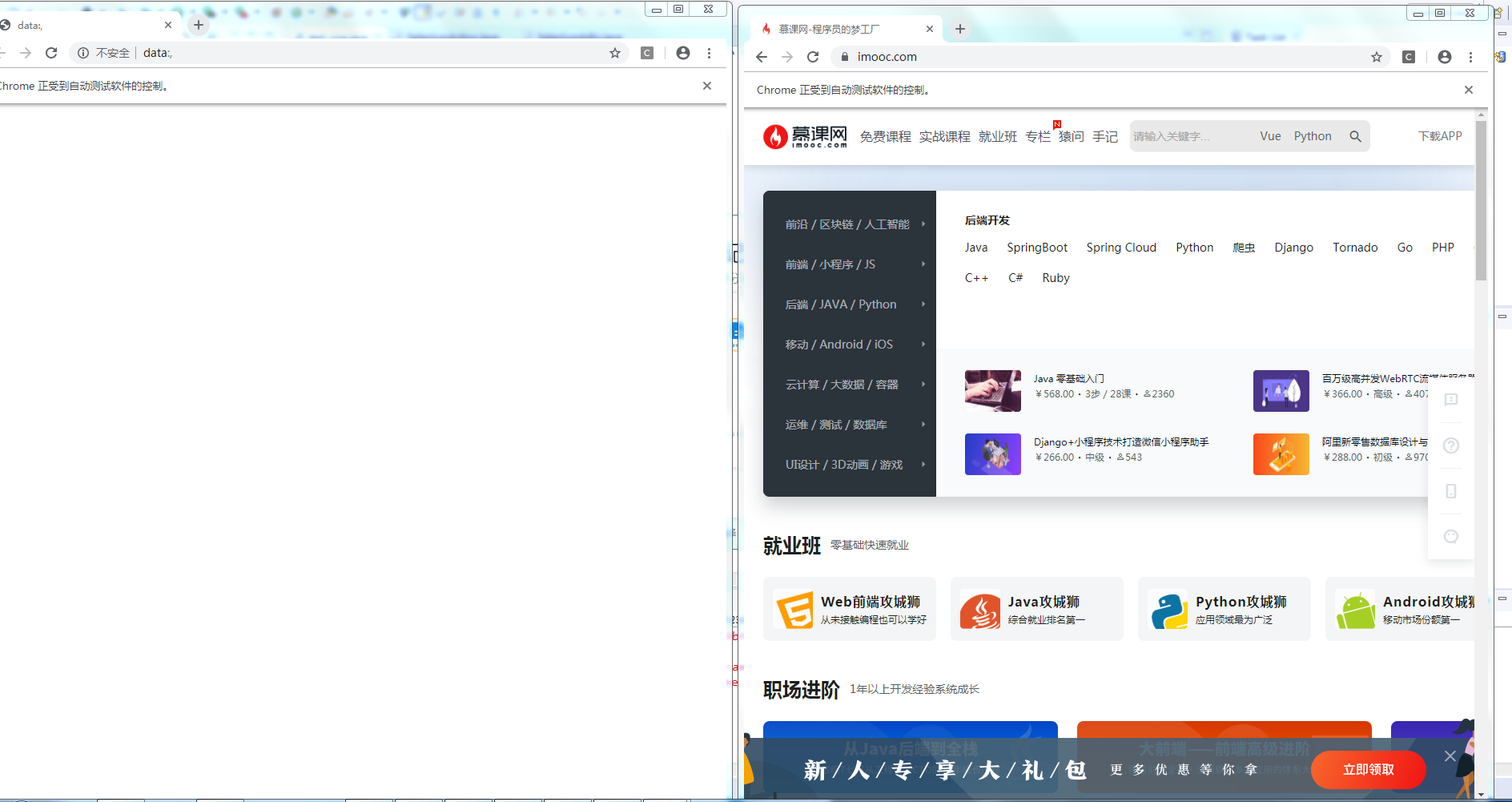The height and width of the screenshot is (802, 1512).
Task: Expand 后端 / JAVA / Python category
Action: (x=850, y=304)
